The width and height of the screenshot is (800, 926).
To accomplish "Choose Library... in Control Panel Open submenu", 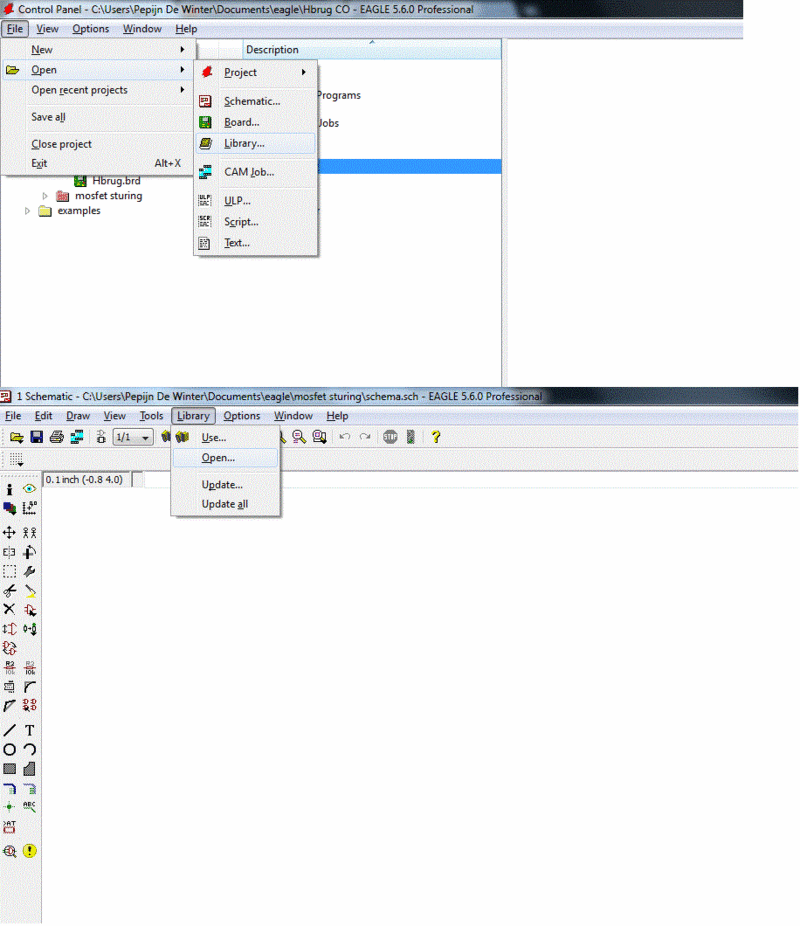I will [x=256, y=144].
